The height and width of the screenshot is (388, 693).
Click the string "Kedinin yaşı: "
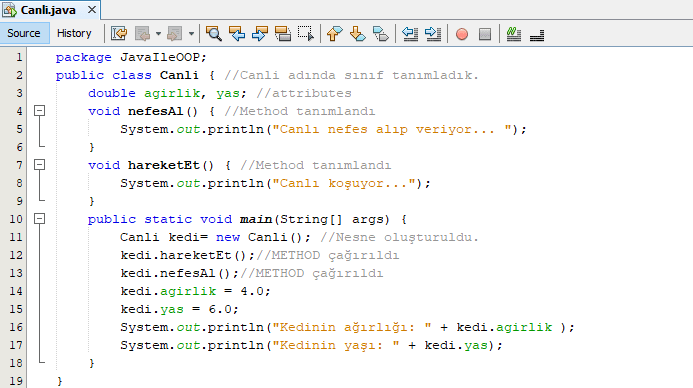(x=336, y=346)
